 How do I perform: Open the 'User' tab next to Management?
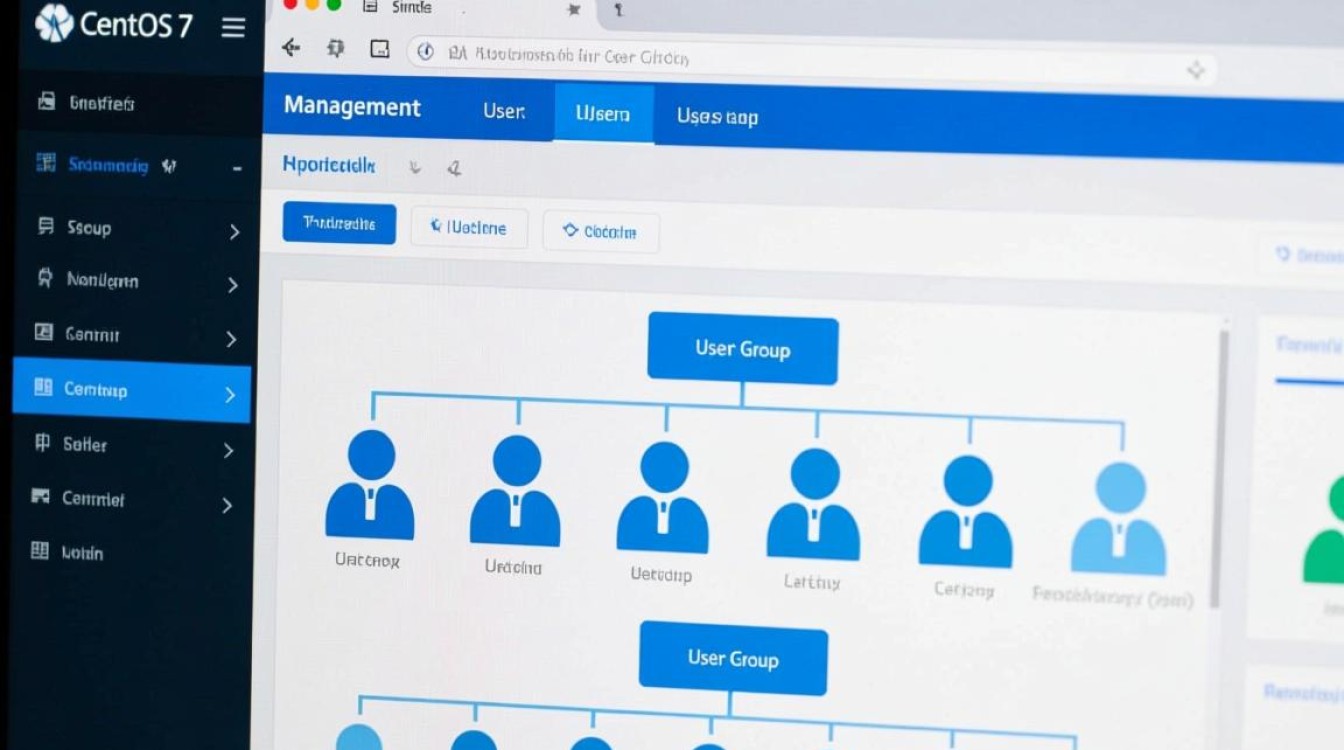click(x=504, y=111)
